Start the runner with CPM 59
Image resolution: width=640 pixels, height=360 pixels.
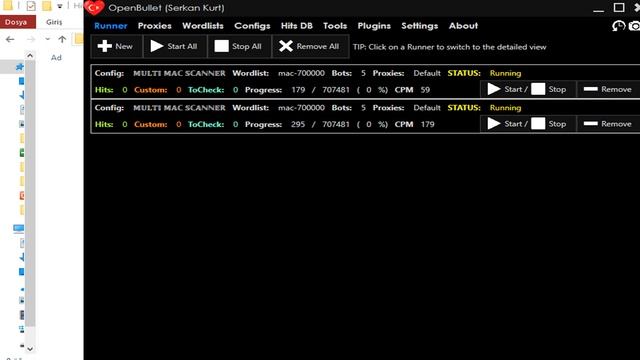click(507, 89)
